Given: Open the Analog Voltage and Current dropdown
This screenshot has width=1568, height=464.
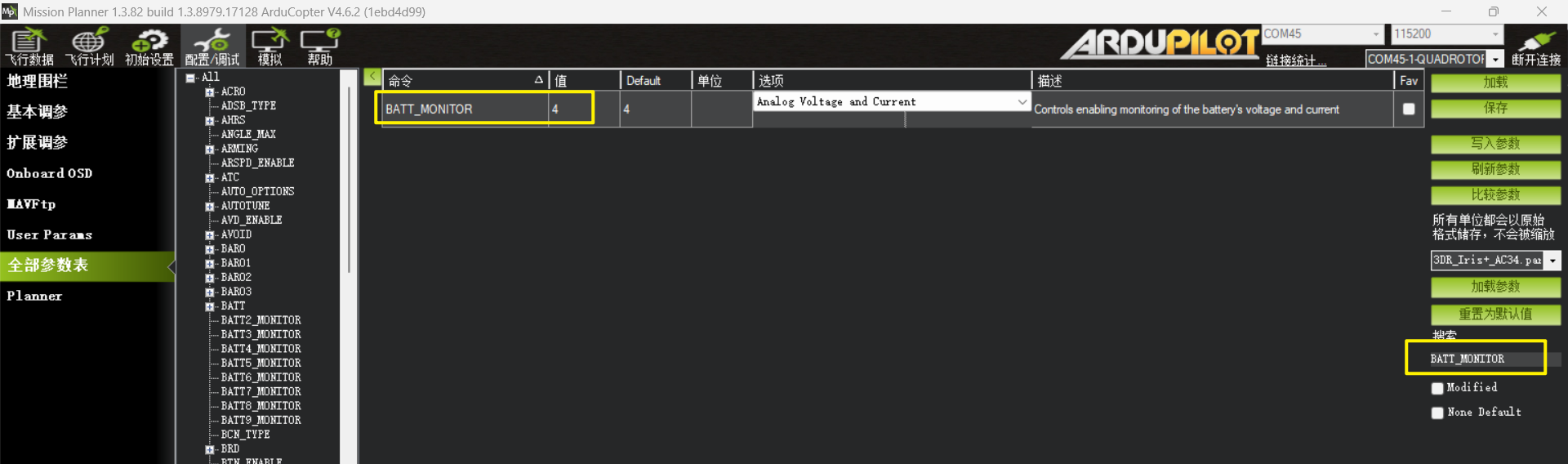Looking at the screenshot, I should coord(1022,102).
